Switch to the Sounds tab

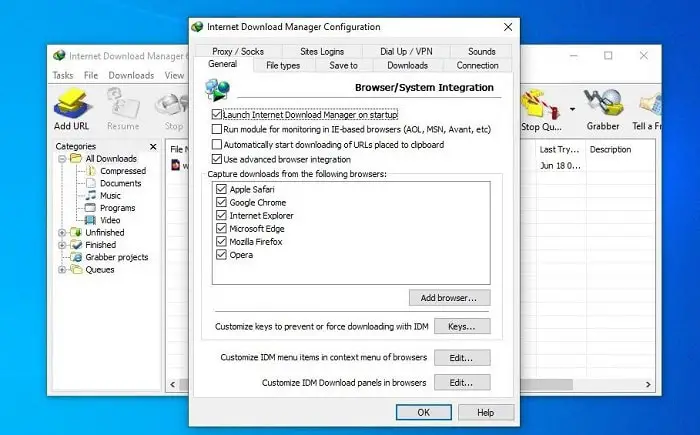point(482,51)
